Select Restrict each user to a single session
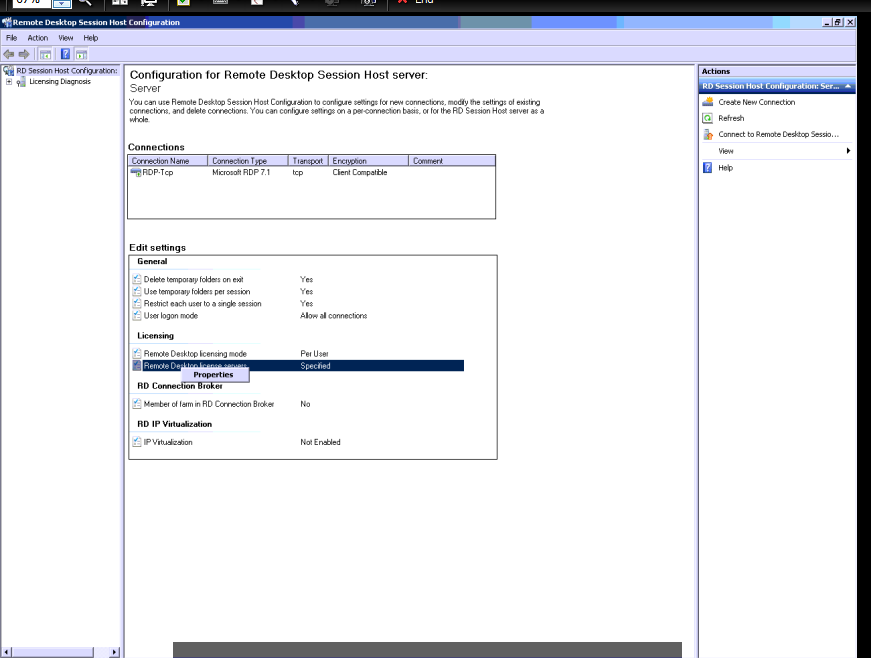 click(202, 304)
